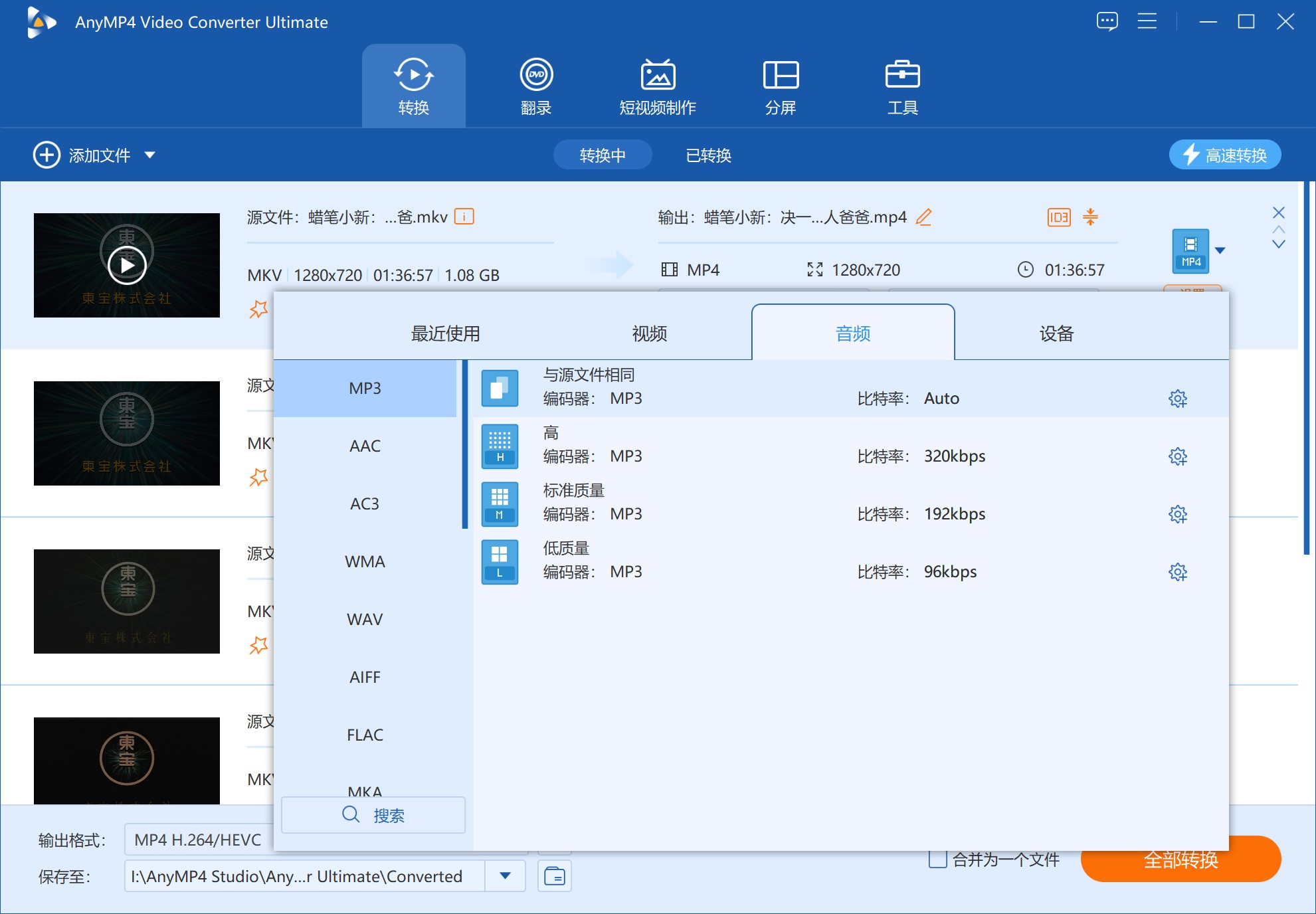The width and height of the screenshot is (1316, 914).
Task: Click the format search (搜索) box
Action: tap(373, 815)
